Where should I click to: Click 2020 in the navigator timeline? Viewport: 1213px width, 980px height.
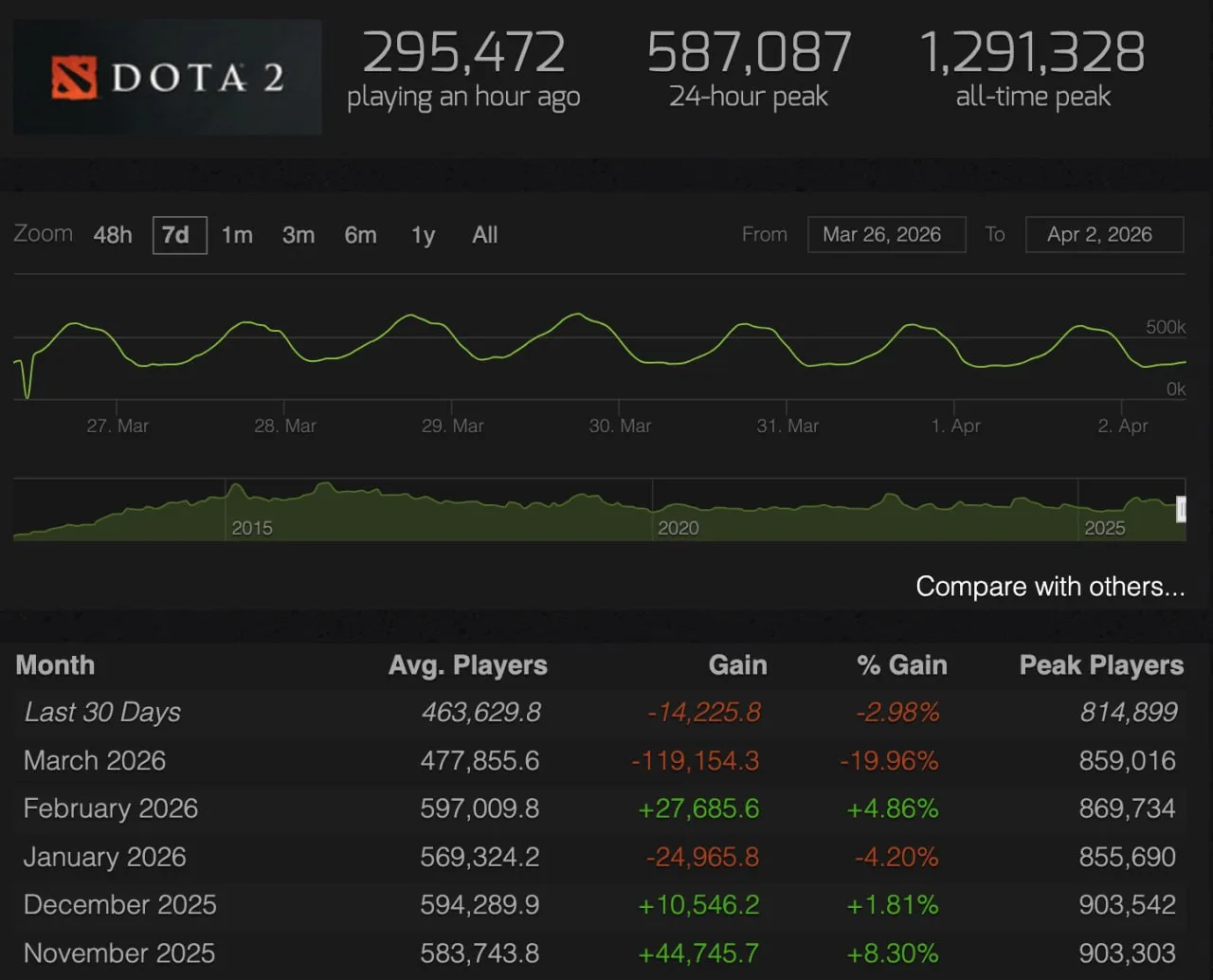click(x=679, y=528)
